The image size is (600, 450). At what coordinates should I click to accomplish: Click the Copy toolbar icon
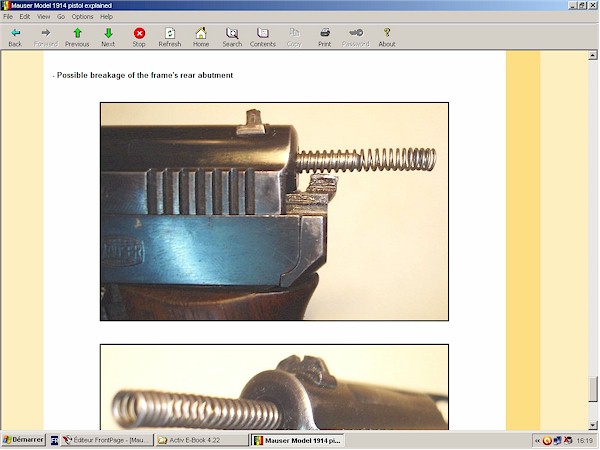click(x=294, y=37)
